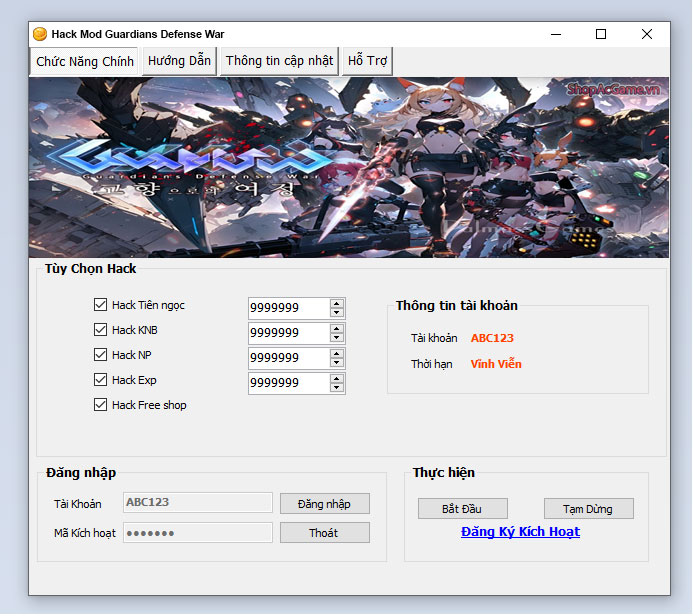
Task: Increase the Hack KNB value with up arrow
Action: (x=337, y=329)
